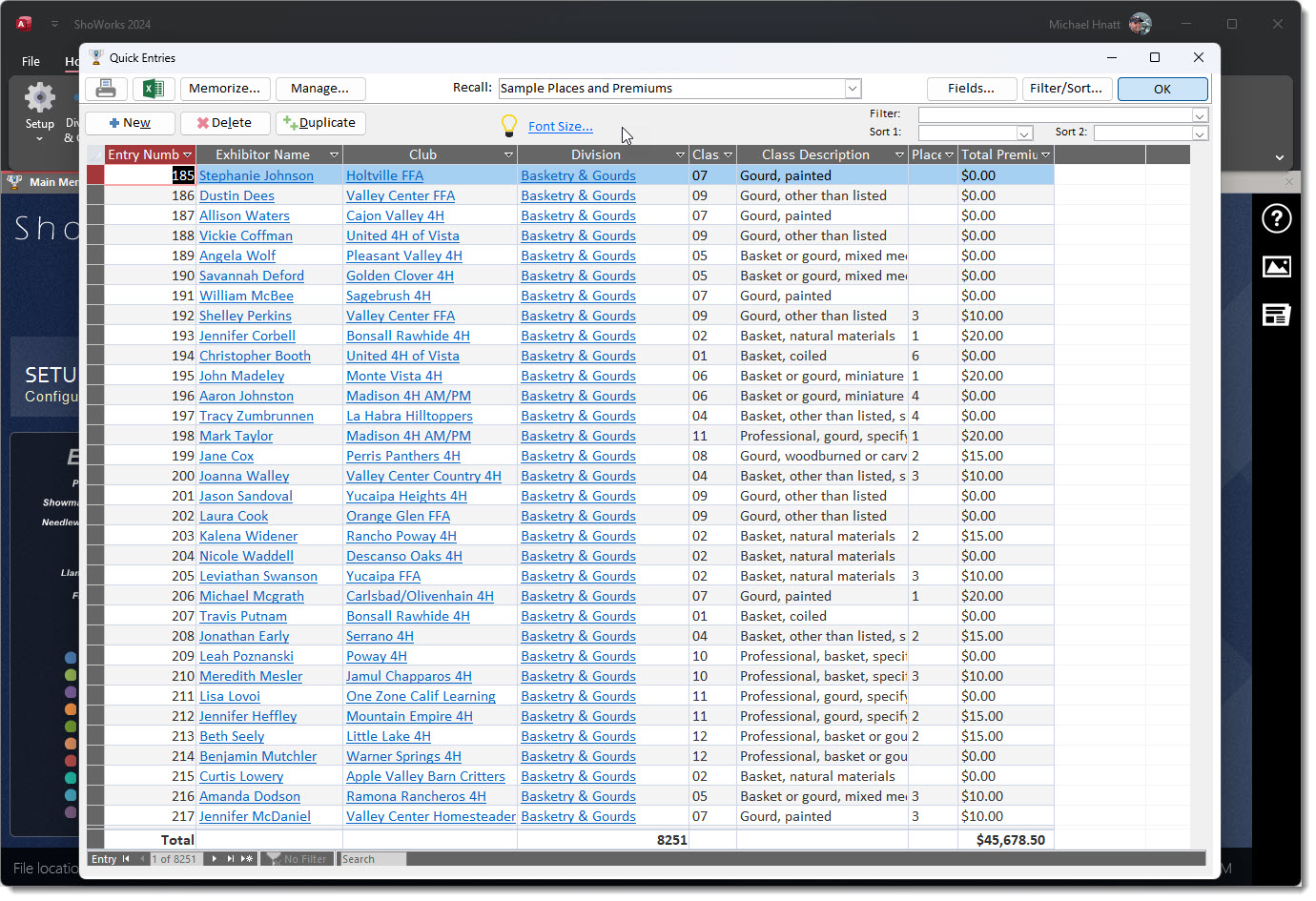Open the Font Size... link
Image resolution: width=1316 pixels, height=901 pixels.
point(560,126)
